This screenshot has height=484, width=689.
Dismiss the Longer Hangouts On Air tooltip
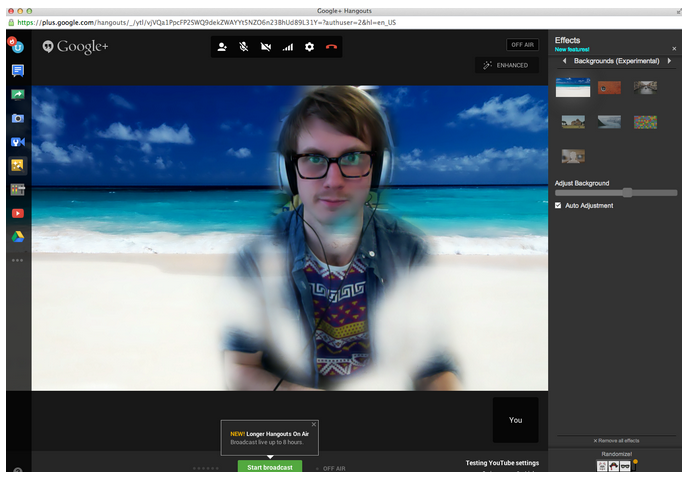pos(314,424)
